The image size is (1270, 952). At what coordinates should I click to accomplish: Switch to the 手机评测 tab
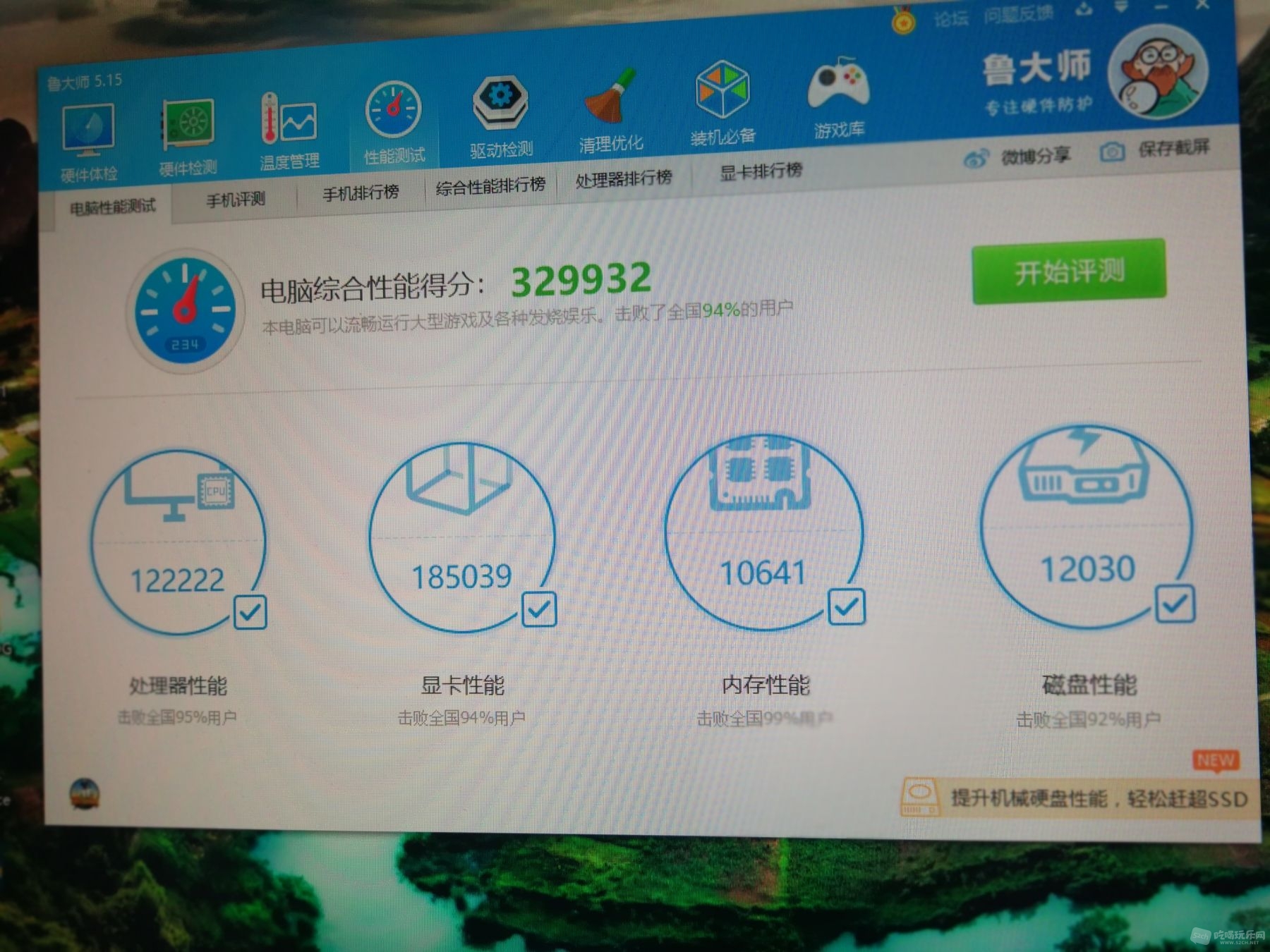click(x=236, y=200)
